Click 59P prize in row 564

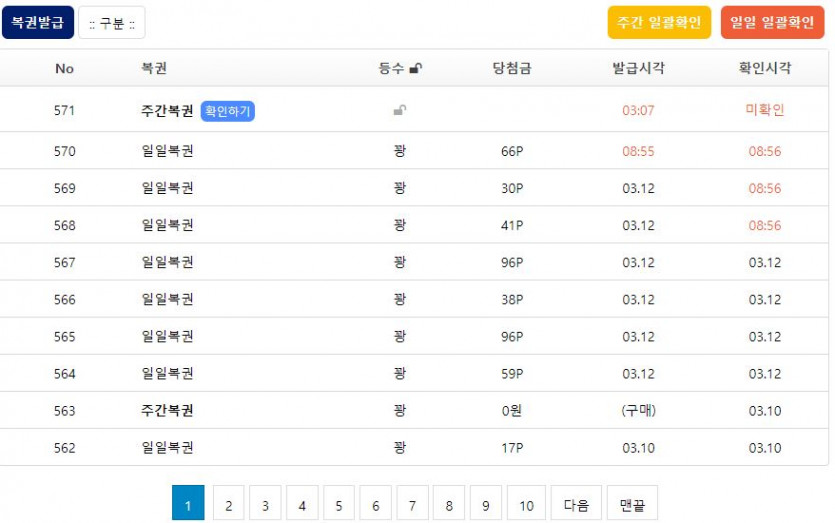[512, 374]
